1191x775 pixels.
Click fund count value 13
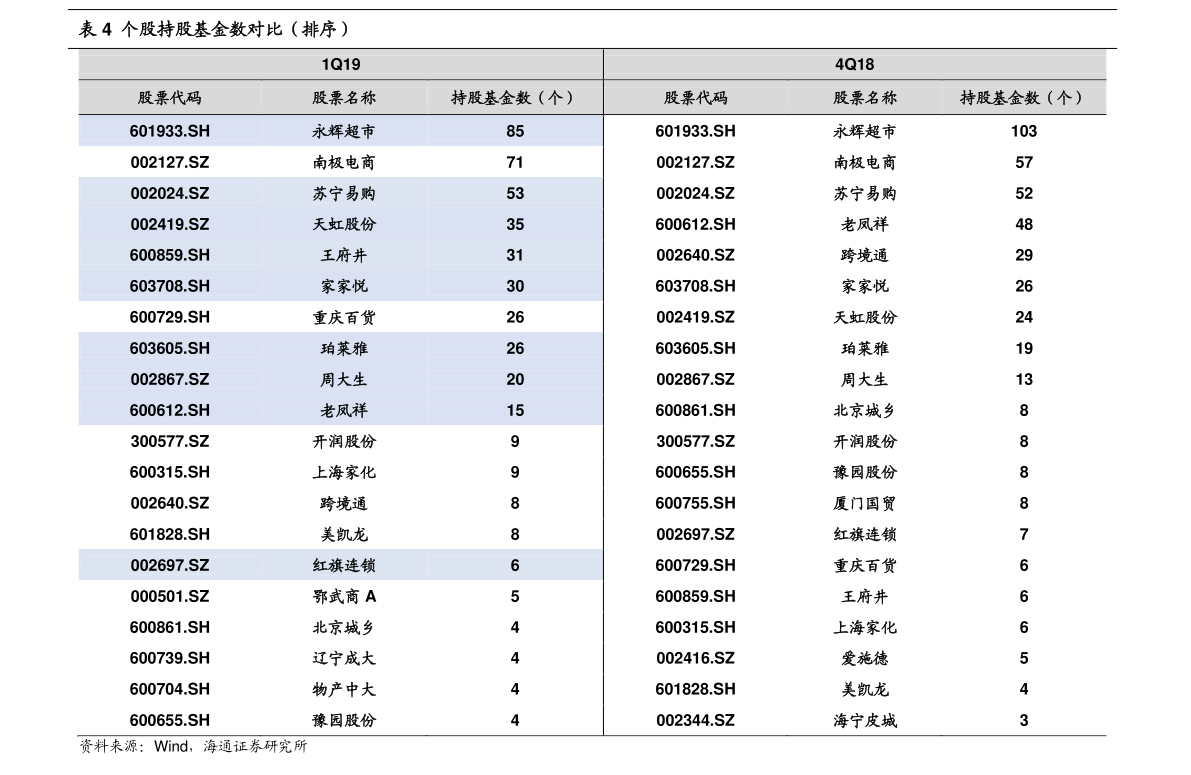pos(1024,380)
